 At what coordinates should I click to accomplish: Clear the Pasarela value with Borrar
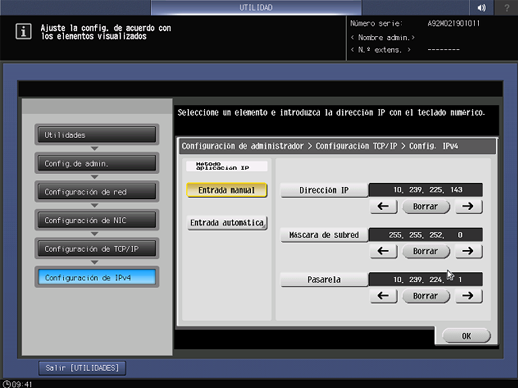pos(426,296)
